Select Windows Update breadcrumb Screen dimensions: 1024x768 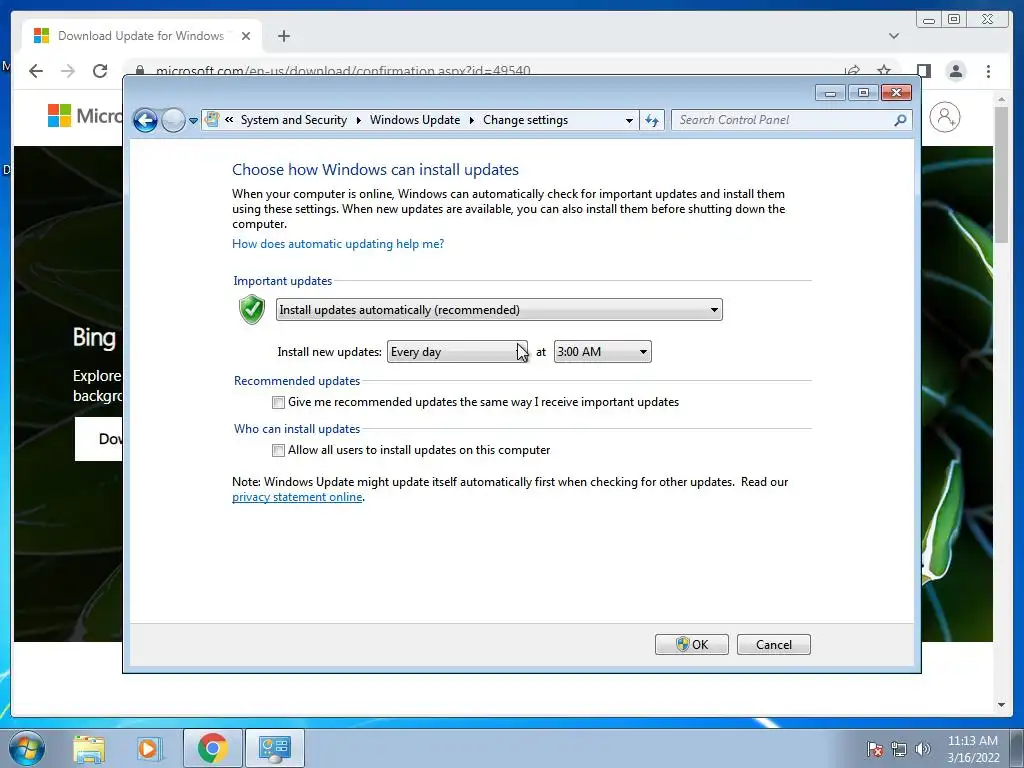[x=415, y=120]
